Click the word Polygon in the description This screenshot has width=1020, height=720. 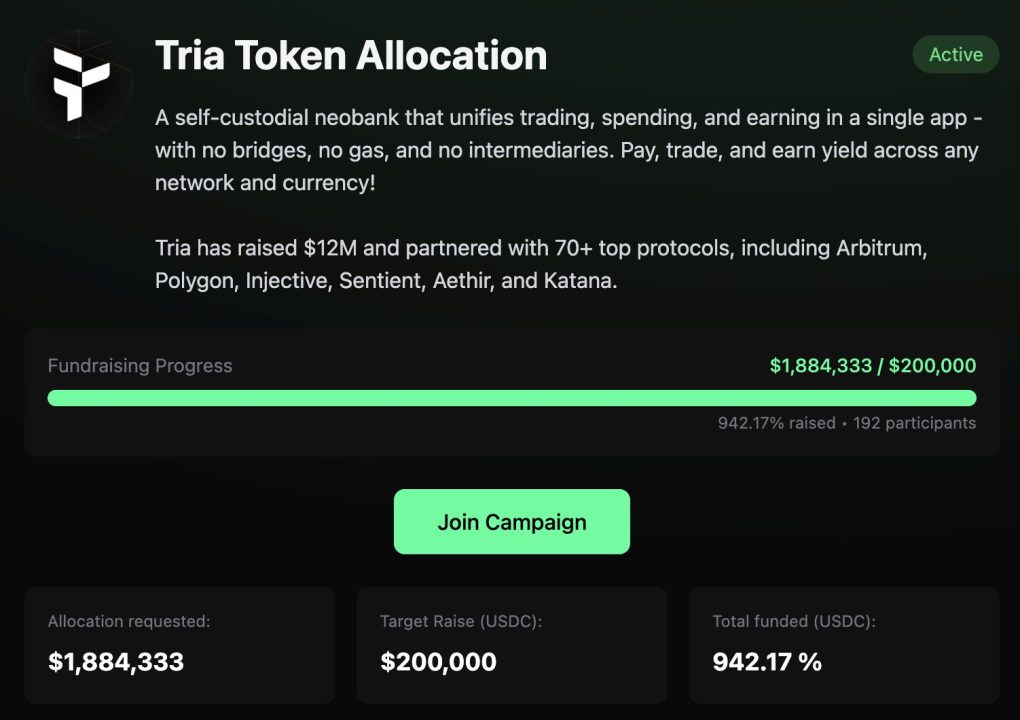(x=195, y=281)
